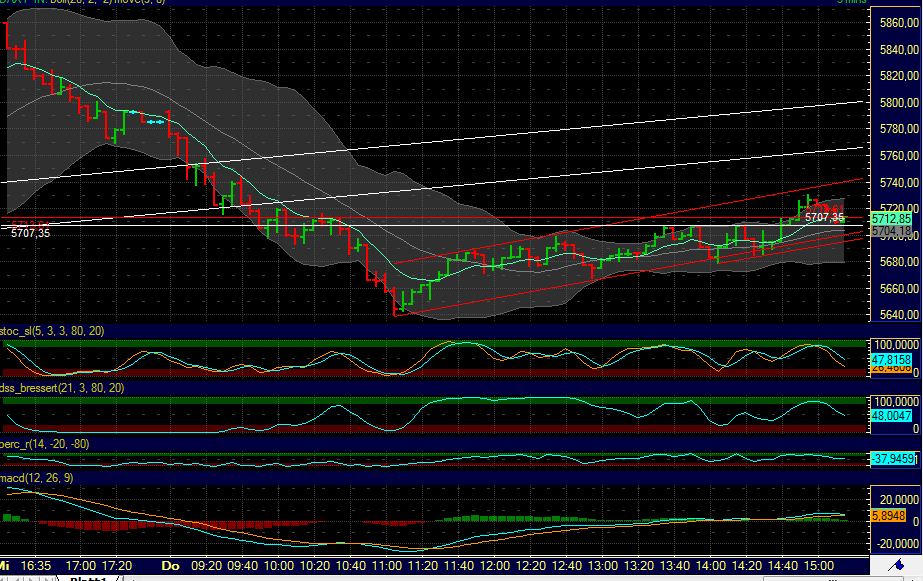Viewport: 923px width, 581px height.
Task: Click the 5820,00 price axis label
Action: pos(899,75)
